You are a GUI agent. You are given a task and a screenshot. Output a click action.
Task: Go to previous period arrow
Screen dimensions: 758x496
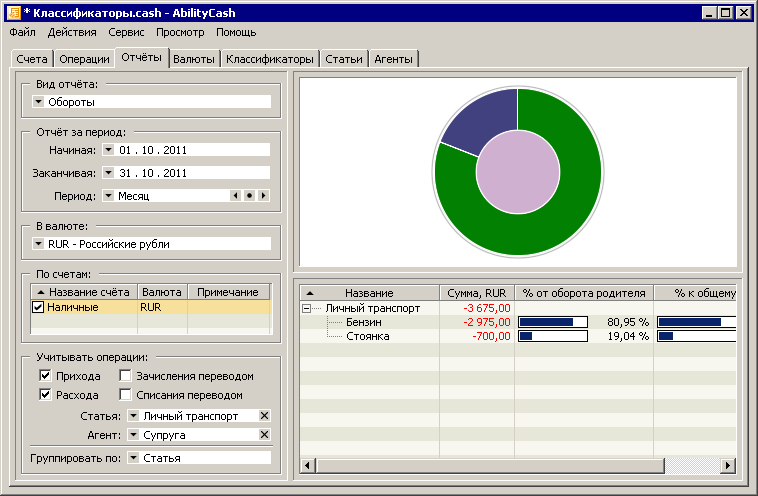[x=236, y=196]
